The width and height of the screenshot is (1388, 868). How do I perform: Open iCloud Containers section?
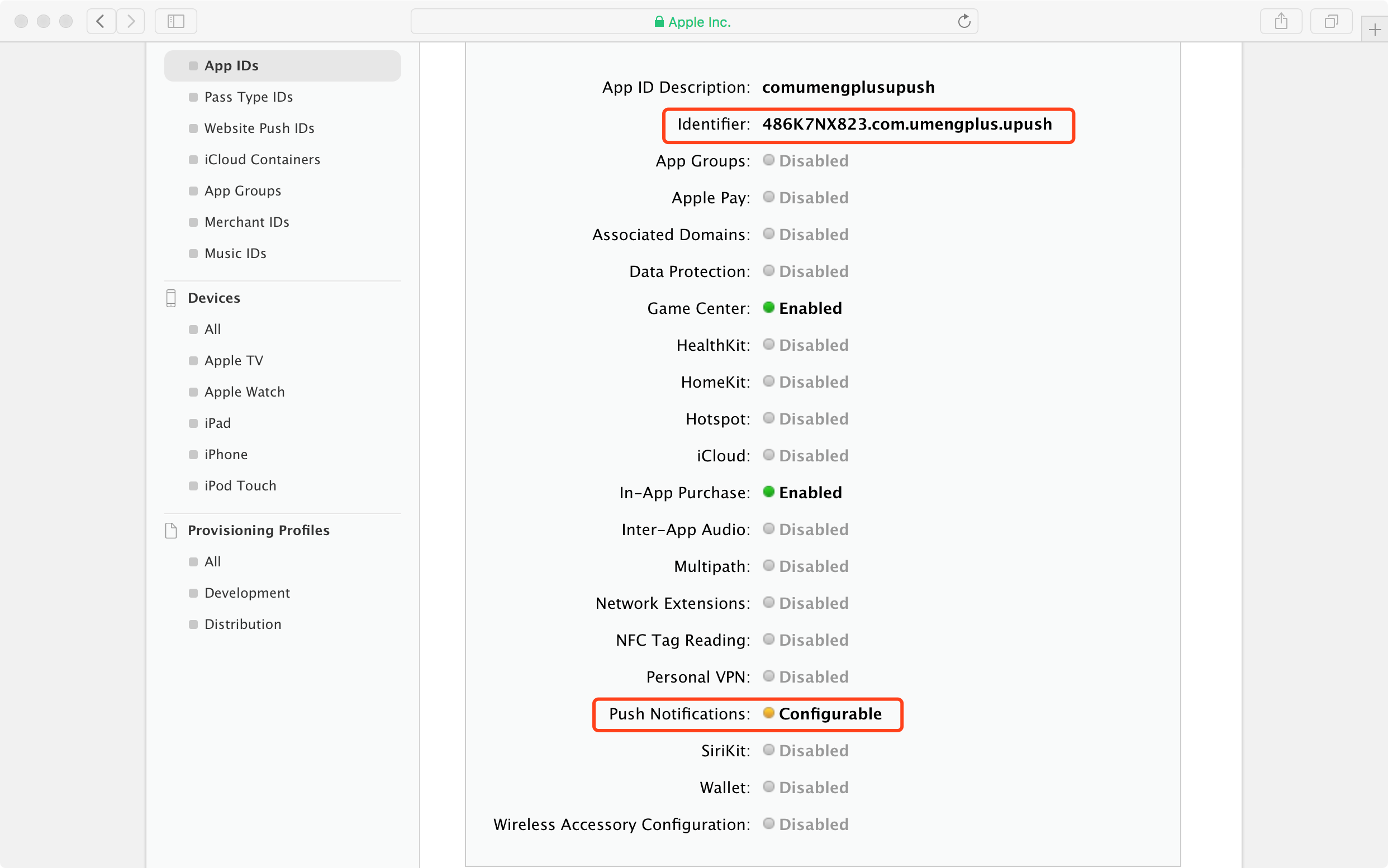pyautogui.click(x=263, y=160)
